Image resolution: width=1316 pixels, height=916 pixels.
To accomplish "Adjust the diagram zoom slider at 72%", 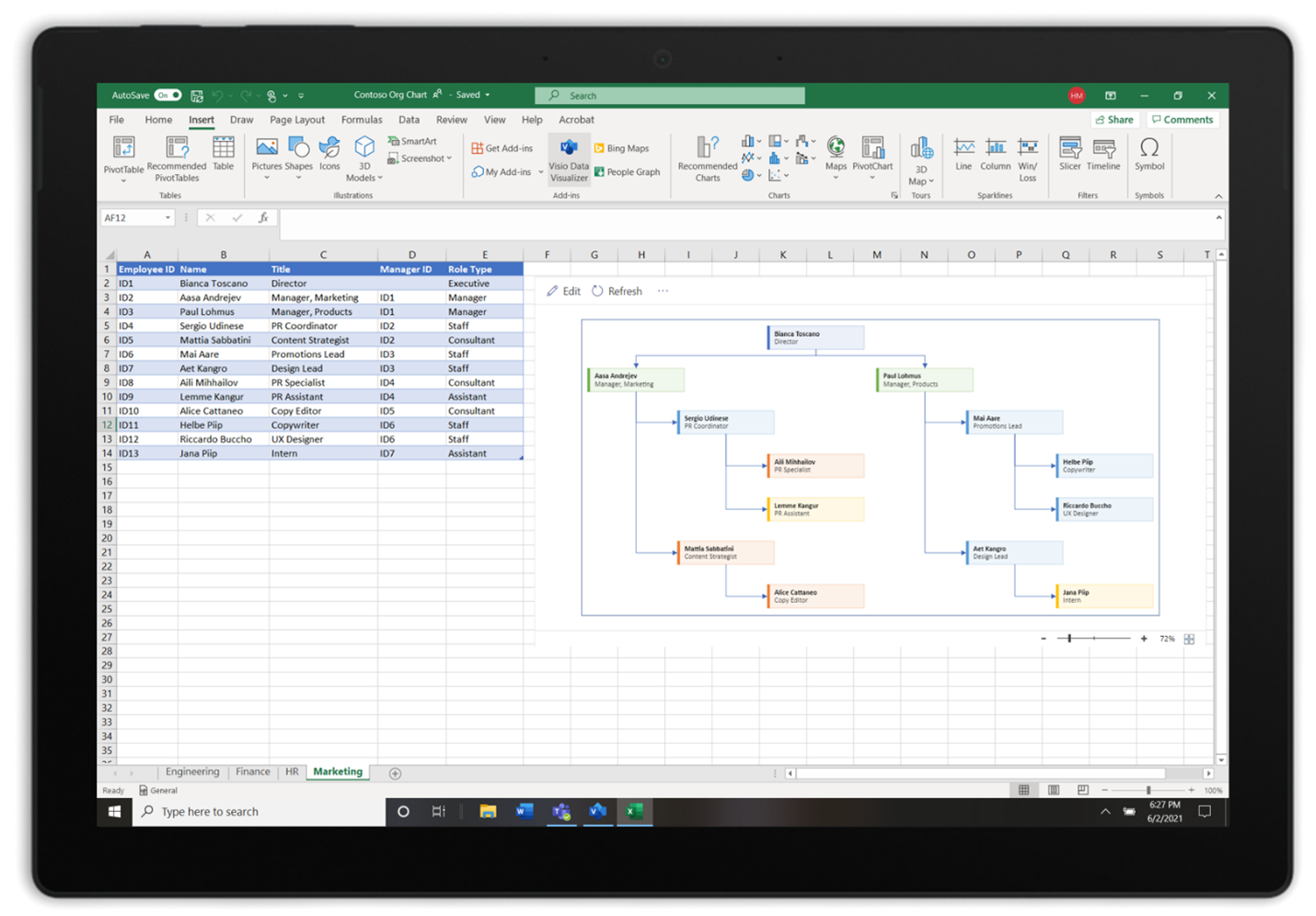I will (1068, 637).
